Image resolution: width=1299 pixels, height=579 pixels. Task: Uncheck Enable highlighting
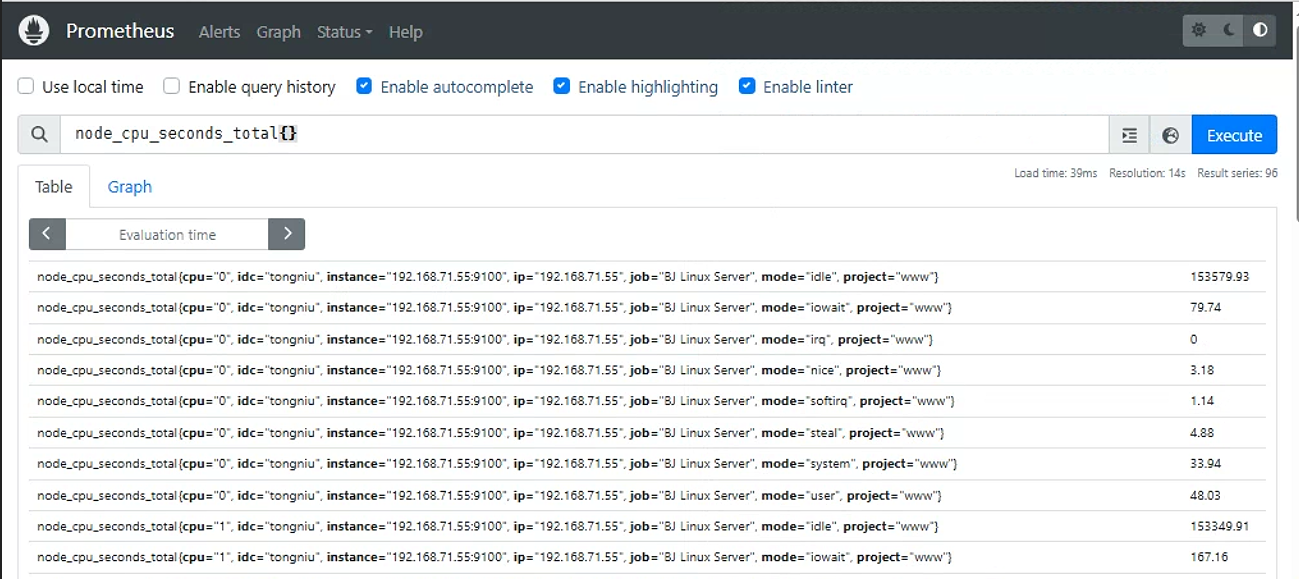(x=562, y=87)
